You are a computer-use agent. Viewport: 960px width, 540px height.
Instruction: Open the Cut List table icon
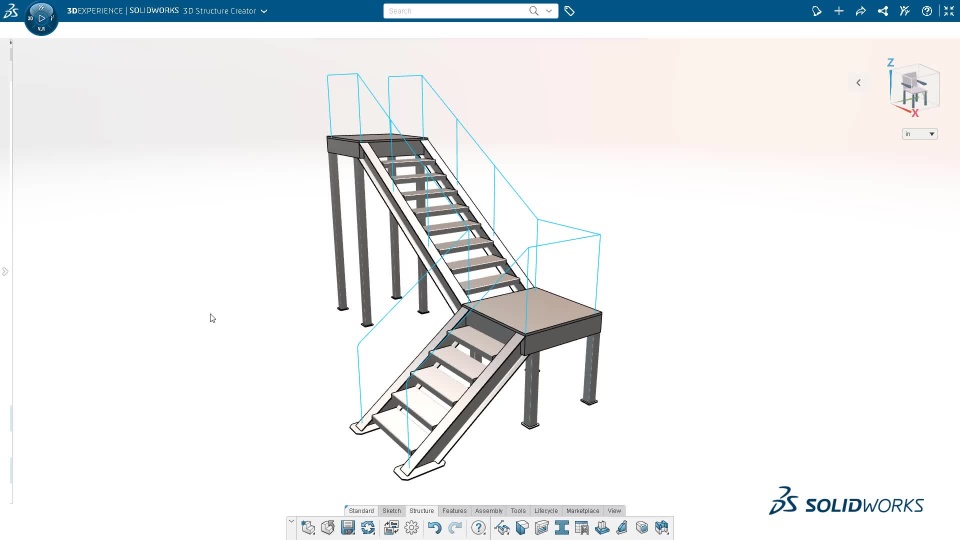(x=582, y=528)
